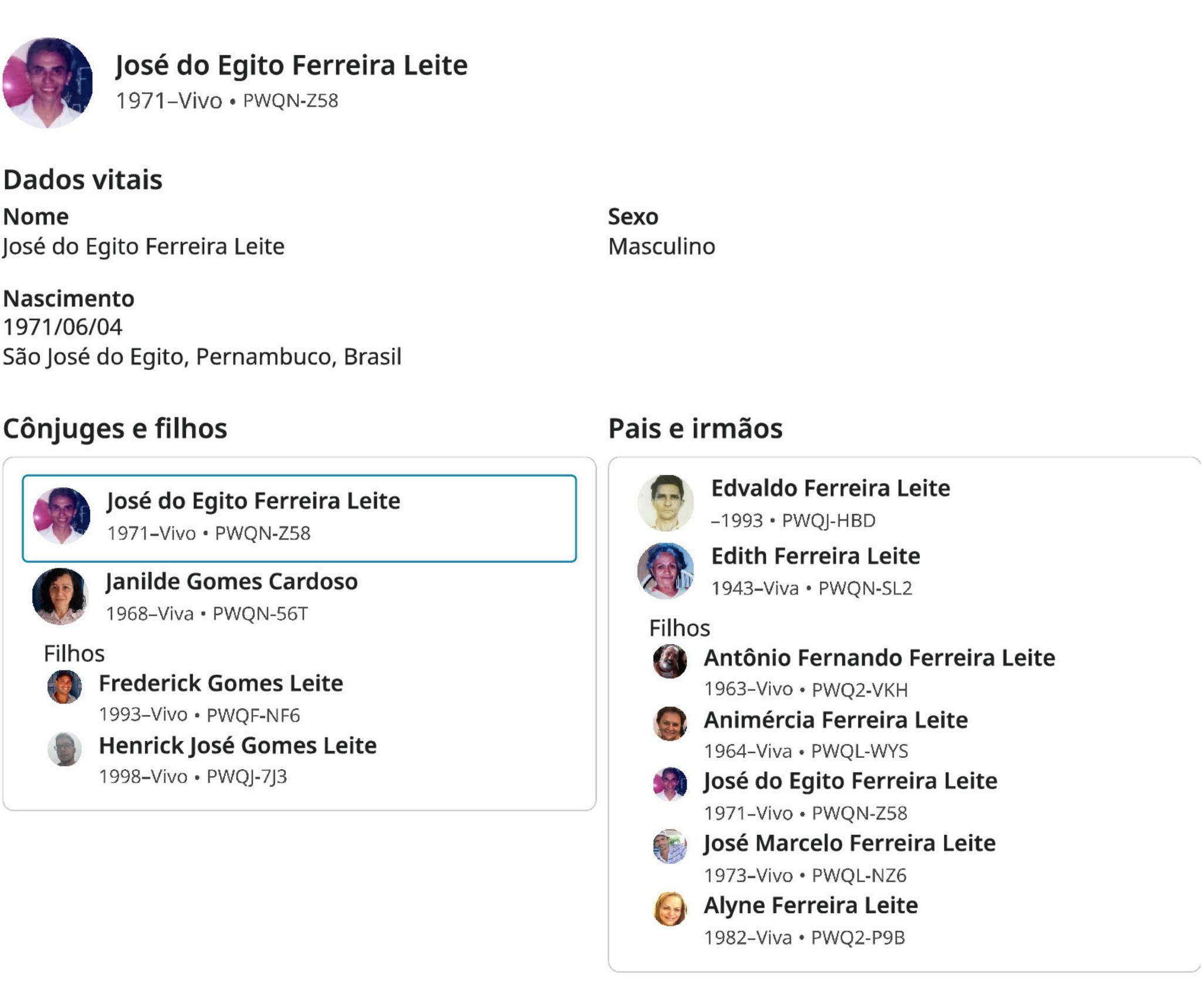Screen dimensions: 1202x1008
Task: Open Henrick José Gomes Leite link
Action: 238,746
